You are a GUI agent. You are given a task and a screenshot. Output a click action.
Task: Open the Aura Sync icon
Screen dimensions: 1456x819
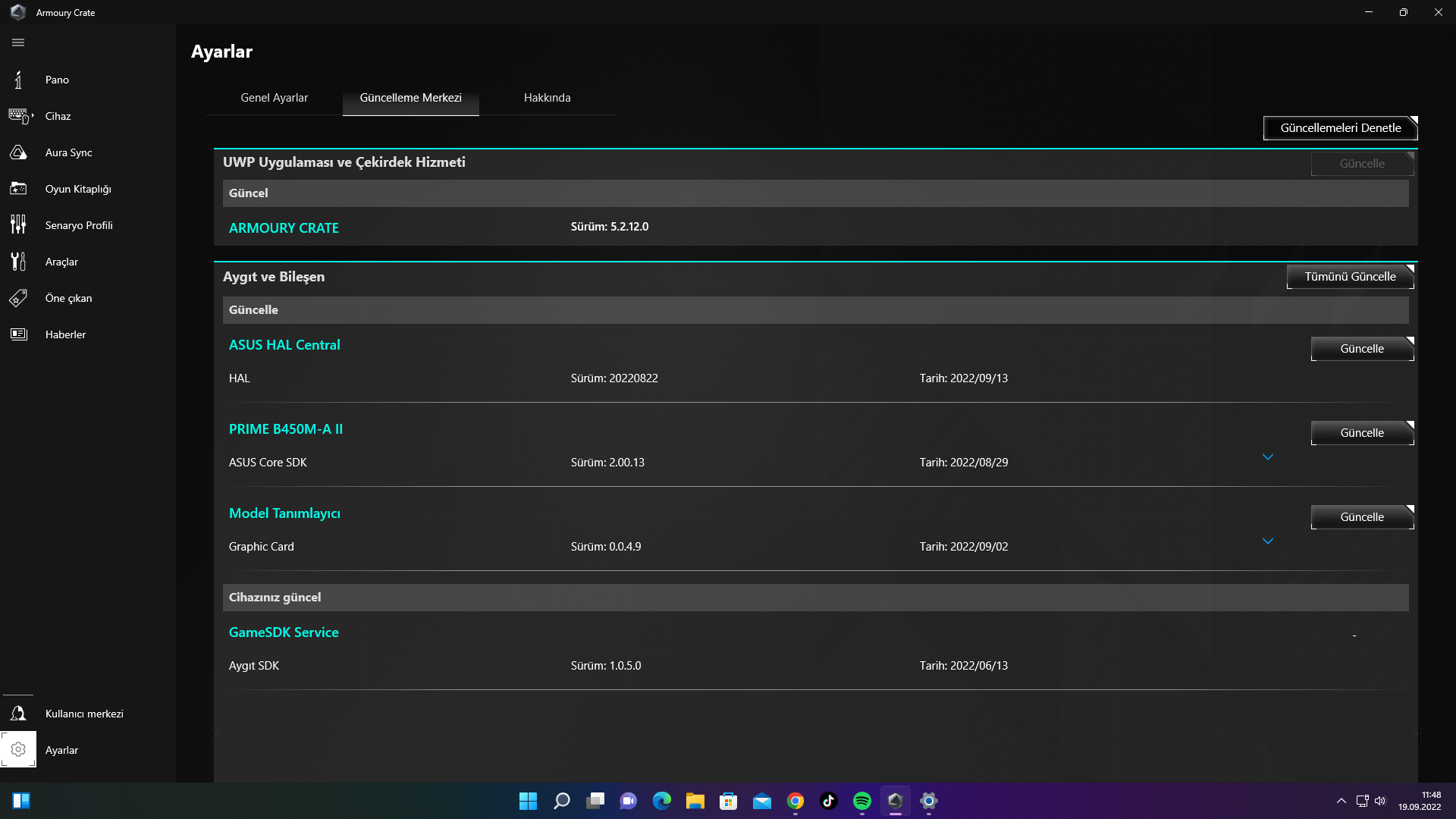pyautogui.click(x=18, y=152)
